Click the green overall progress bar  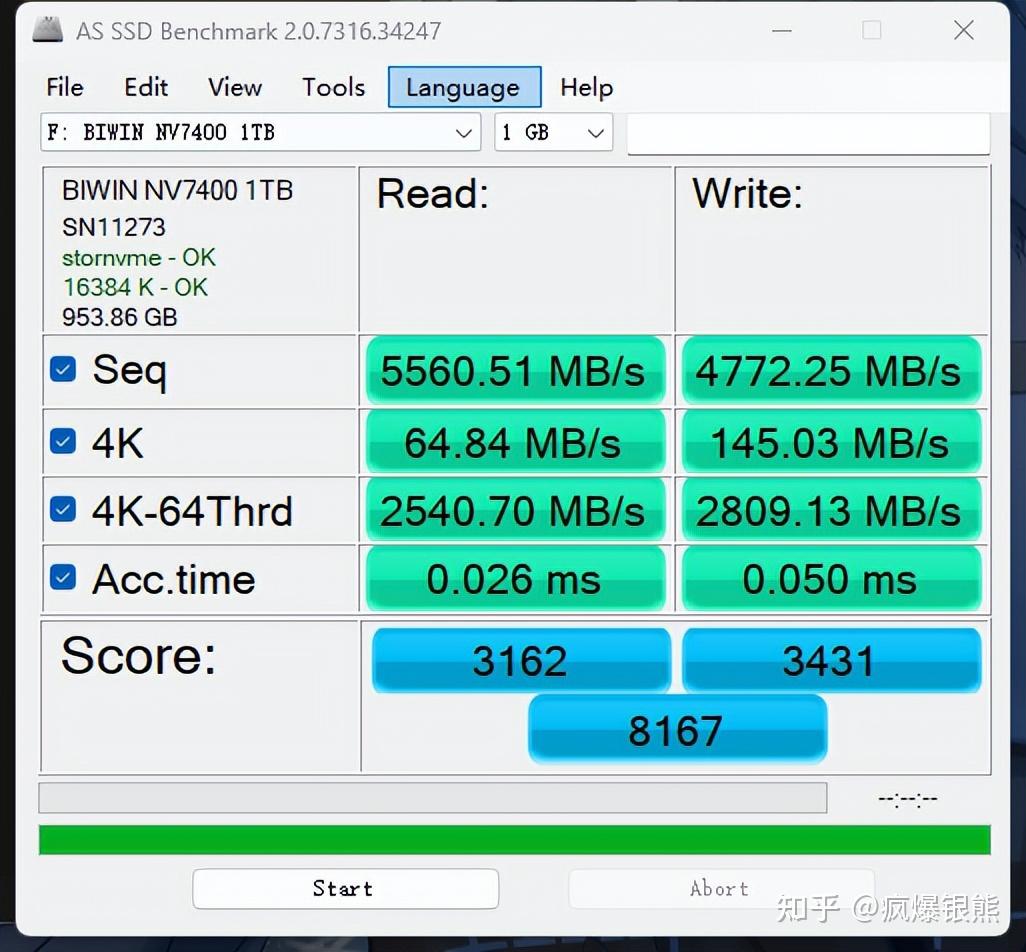click(514, 840)
